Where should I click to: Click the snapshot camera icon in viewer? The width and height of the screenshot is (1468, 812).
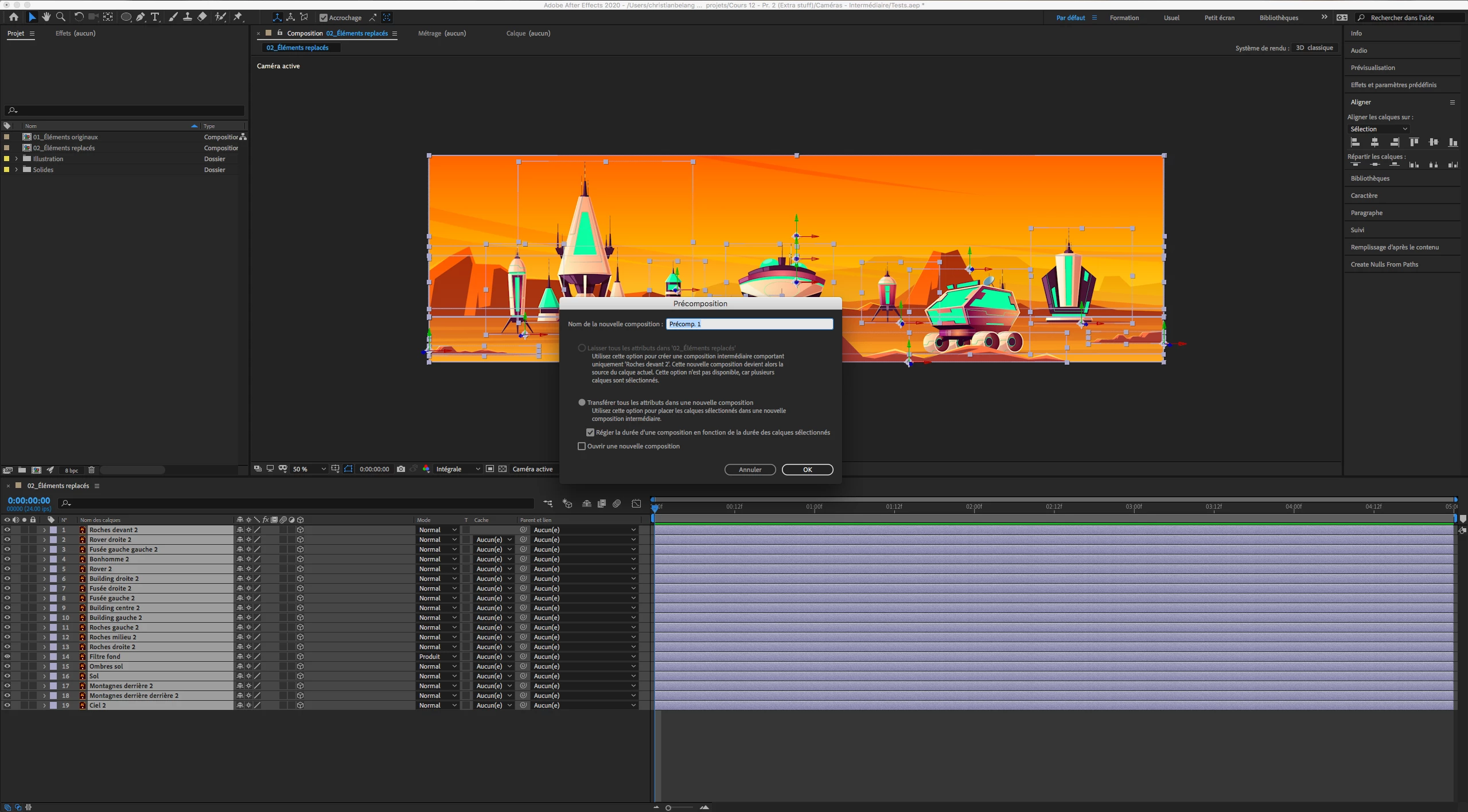coord(401,469)
